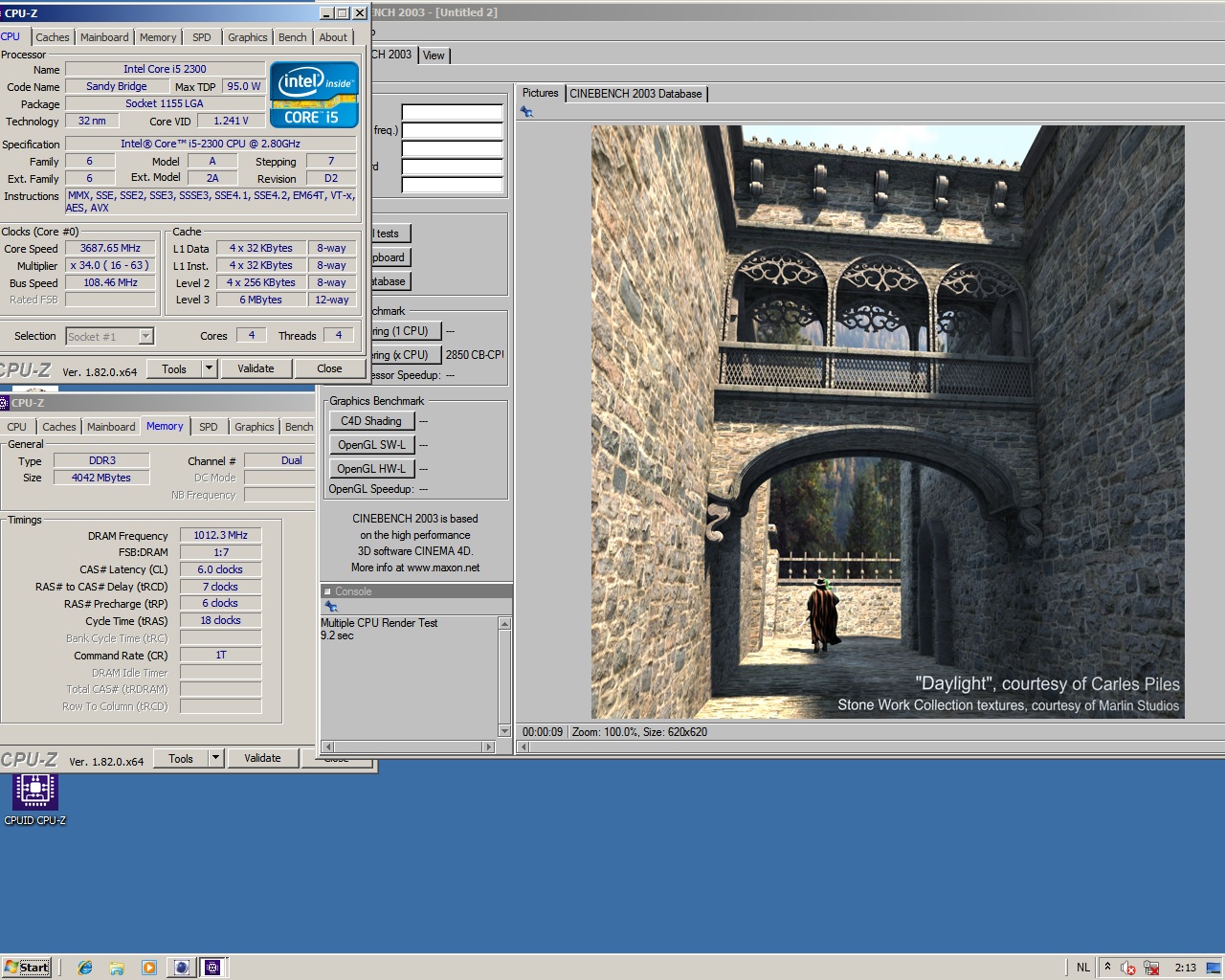Viewport: 1225px width, 980px height.
Task: Click Close button in top CPU-Z window
Action: coord(329,368)
